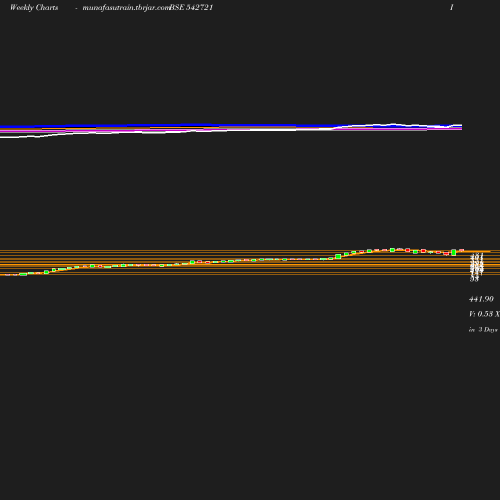Click the "V: 0.53 X" volume label
The image size is (500, 500).
(484, 314)
